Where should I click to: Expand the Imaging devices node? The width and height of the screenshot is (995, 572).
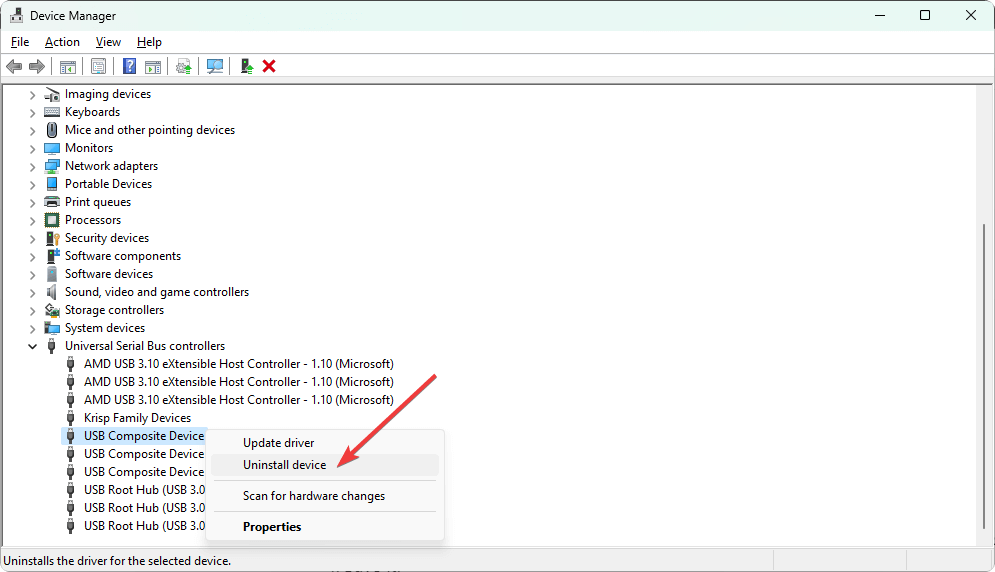pyautogui.click(x=32, y=95)
